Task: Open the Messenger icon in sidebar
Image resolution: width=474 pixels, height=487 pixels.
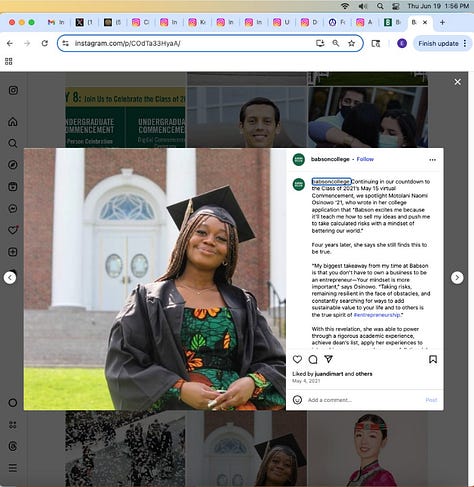Action: coord(13,208)
